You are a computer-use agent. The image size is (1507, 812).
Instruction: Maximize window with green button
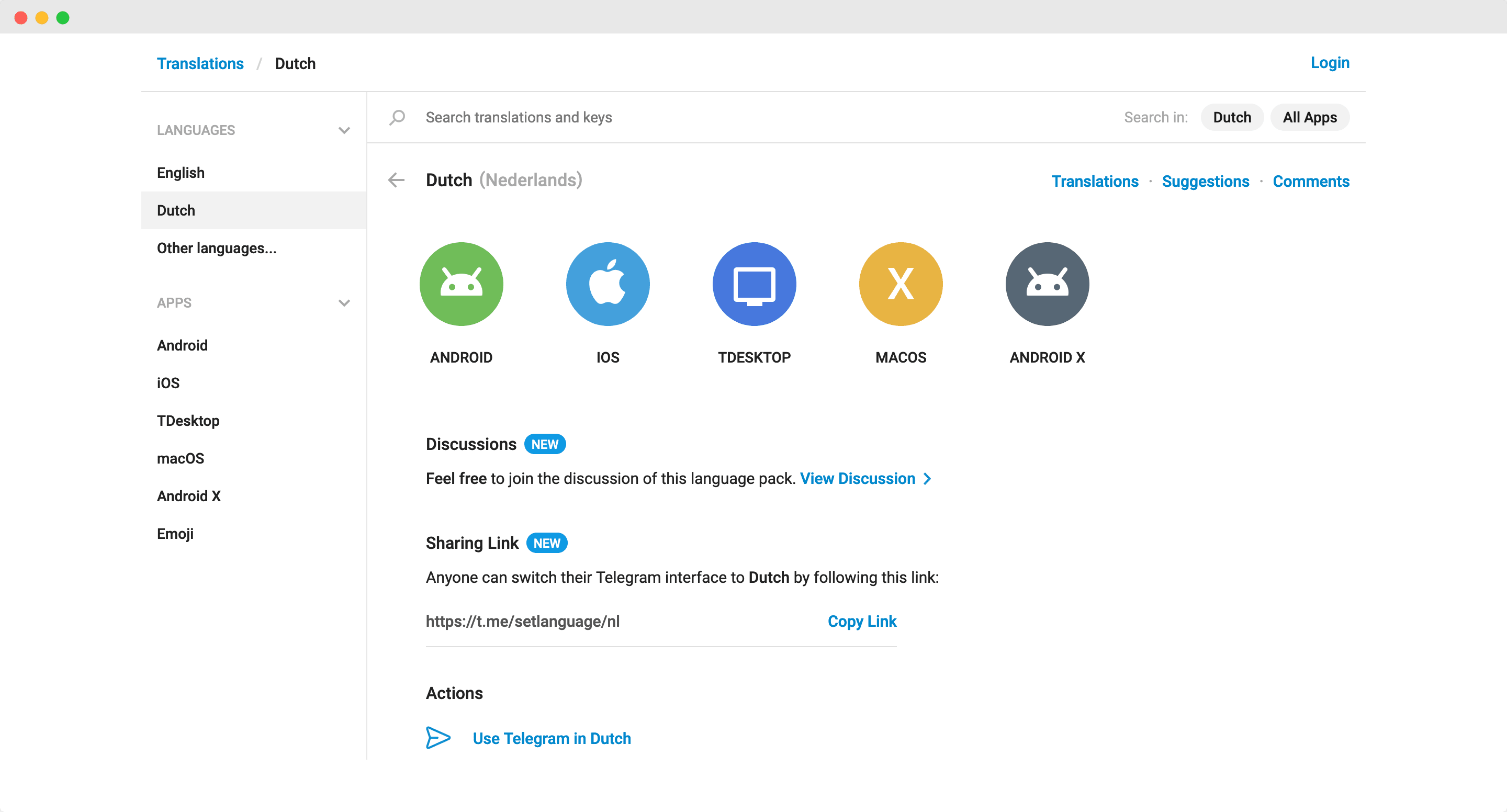pos(63,18)
